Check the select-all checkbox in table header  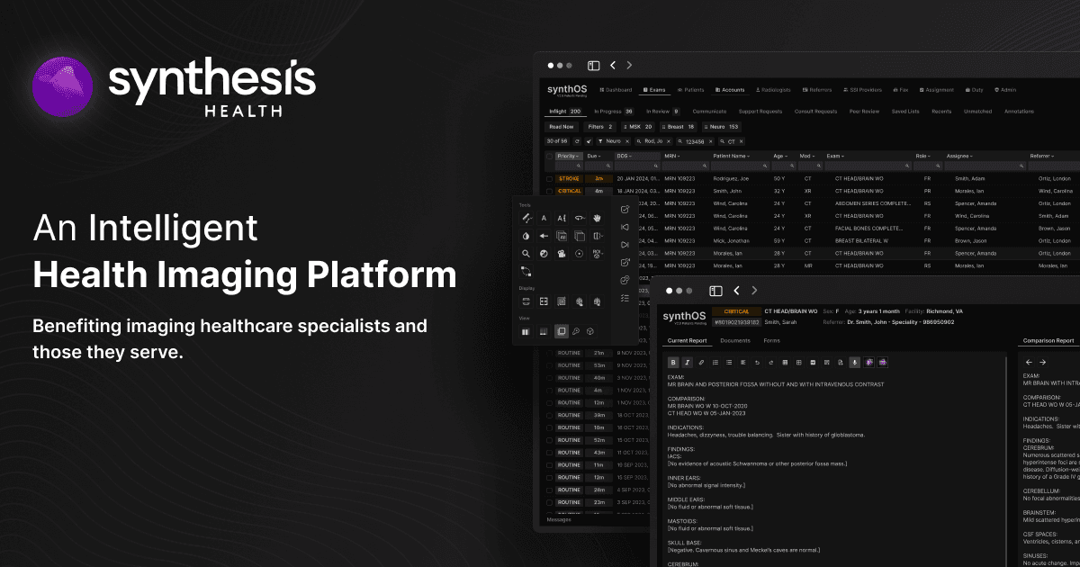pyautogui.click(x=549, y=156)
